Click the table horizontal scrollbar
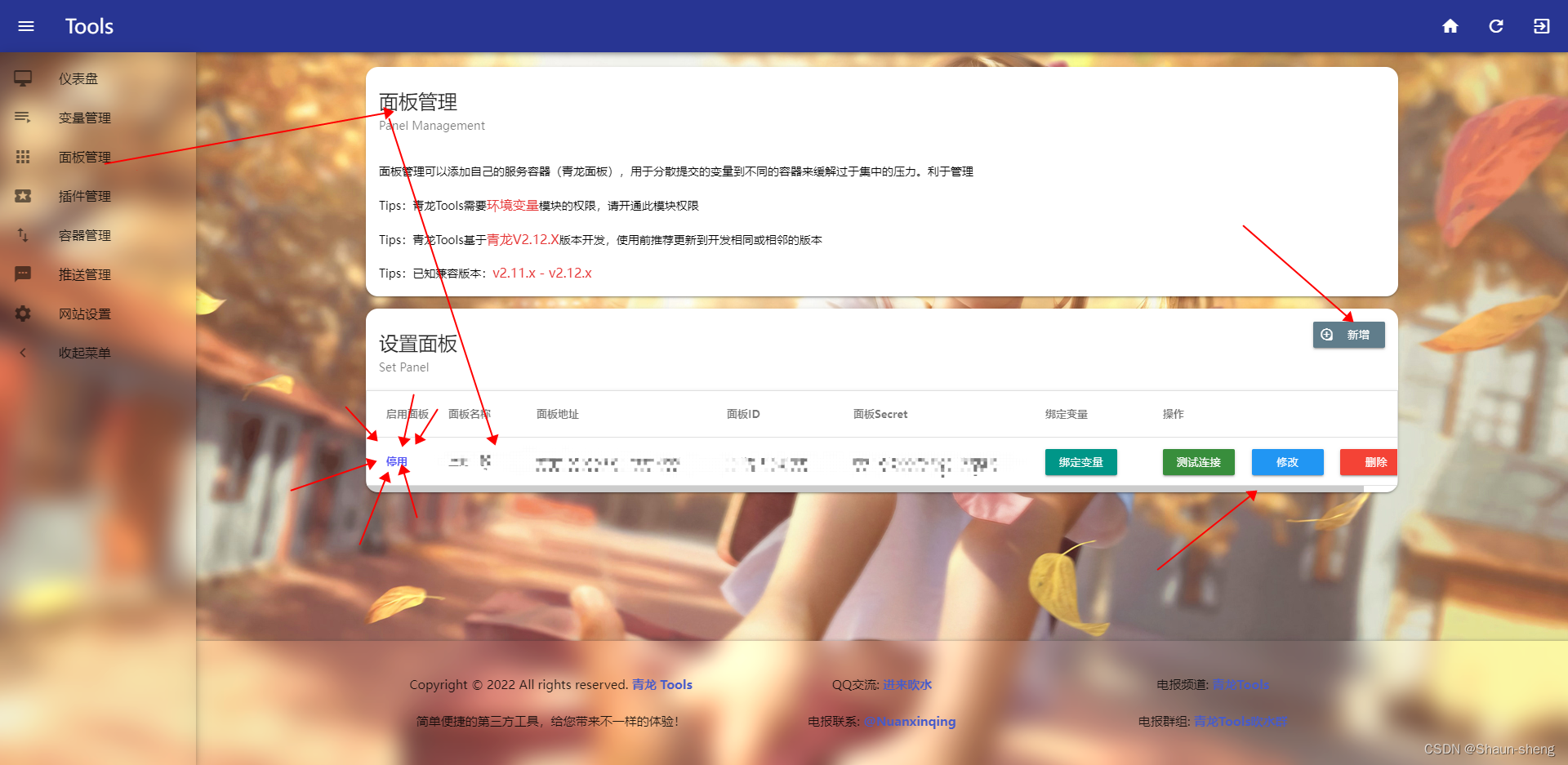The width and height of the screenshot is (1568, 765). [866, 488]
